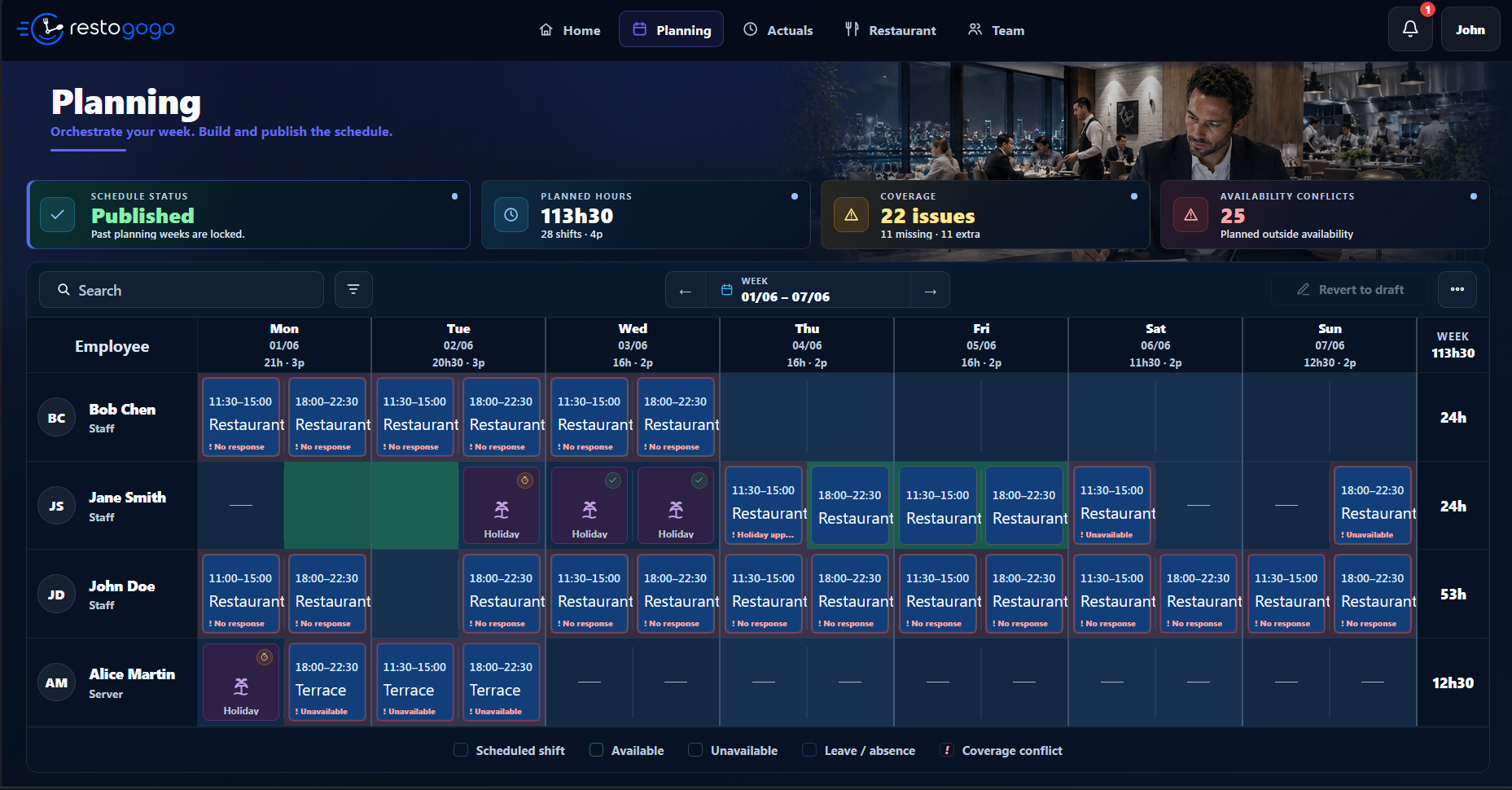Open the week 01/06 – 07/06 picker
The width and height of the screenshot is (1512, 790).
(x=808, y=290)
